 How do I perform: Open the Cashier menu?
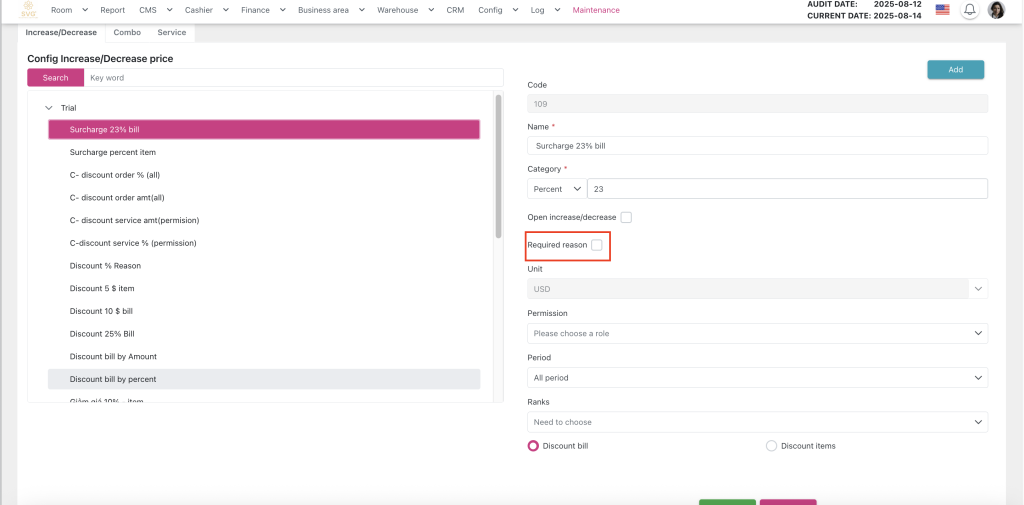207,10
